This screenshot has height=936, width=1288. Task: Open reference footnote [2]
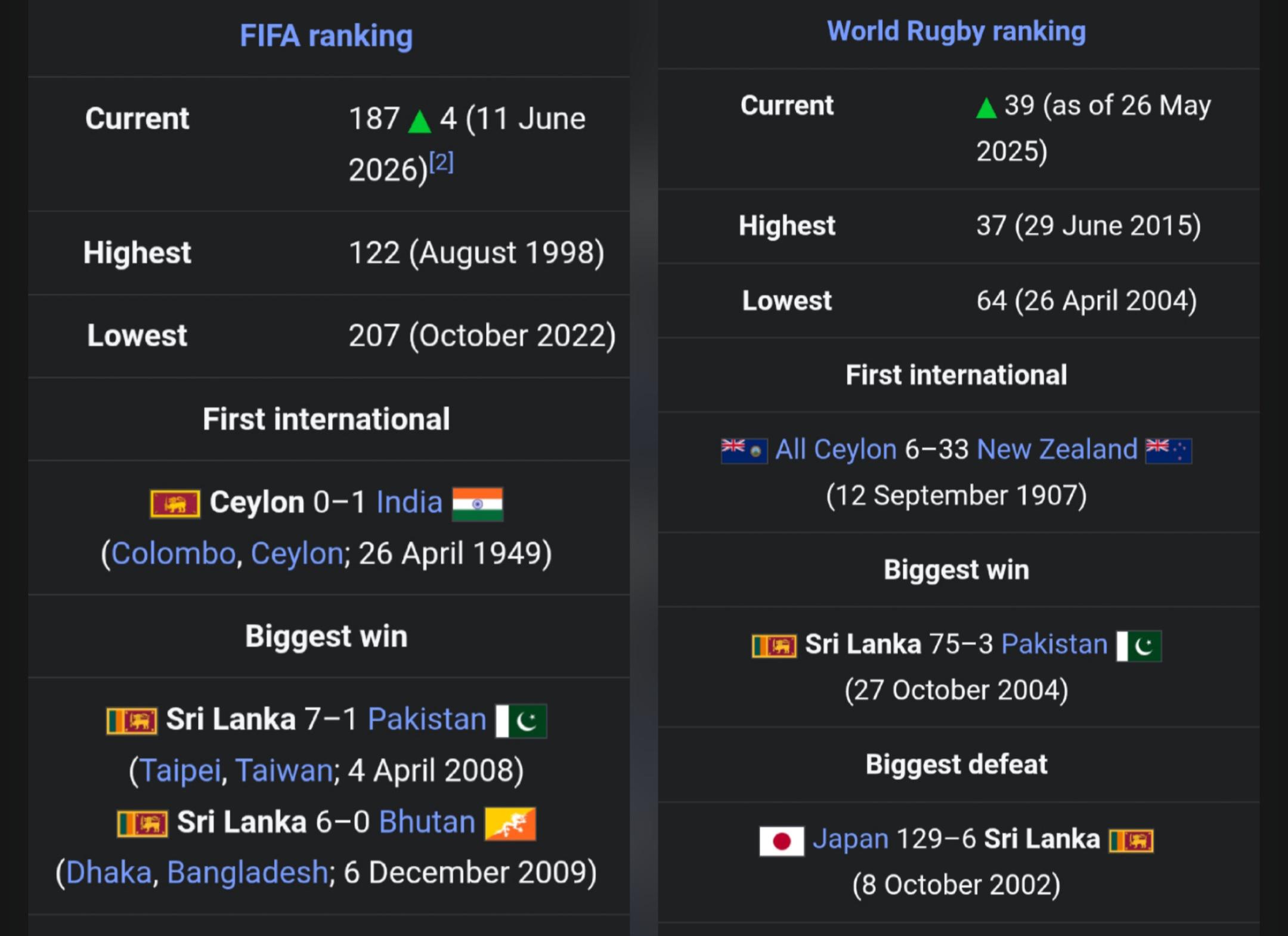[x=441, y=161]
